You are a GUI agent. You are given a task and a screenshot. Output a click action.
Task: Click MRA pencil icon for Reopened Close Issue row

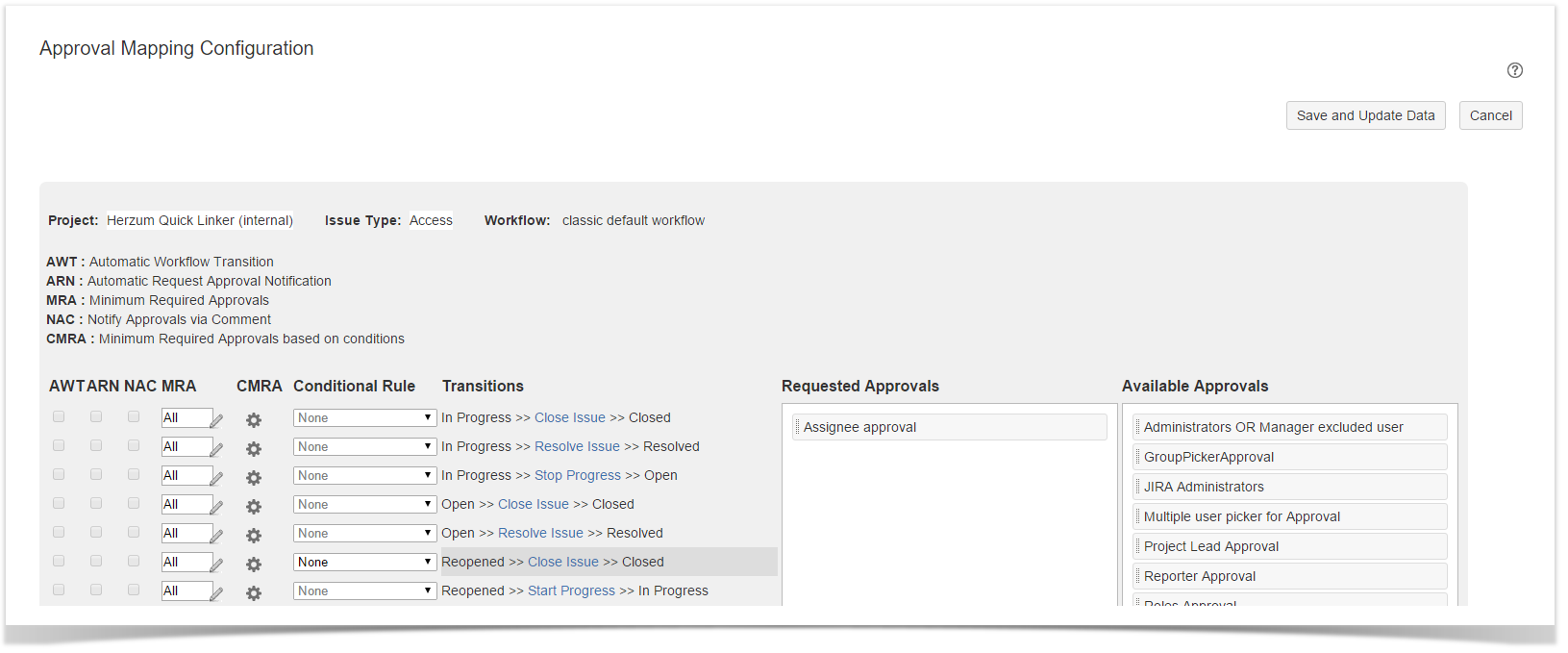216,565
